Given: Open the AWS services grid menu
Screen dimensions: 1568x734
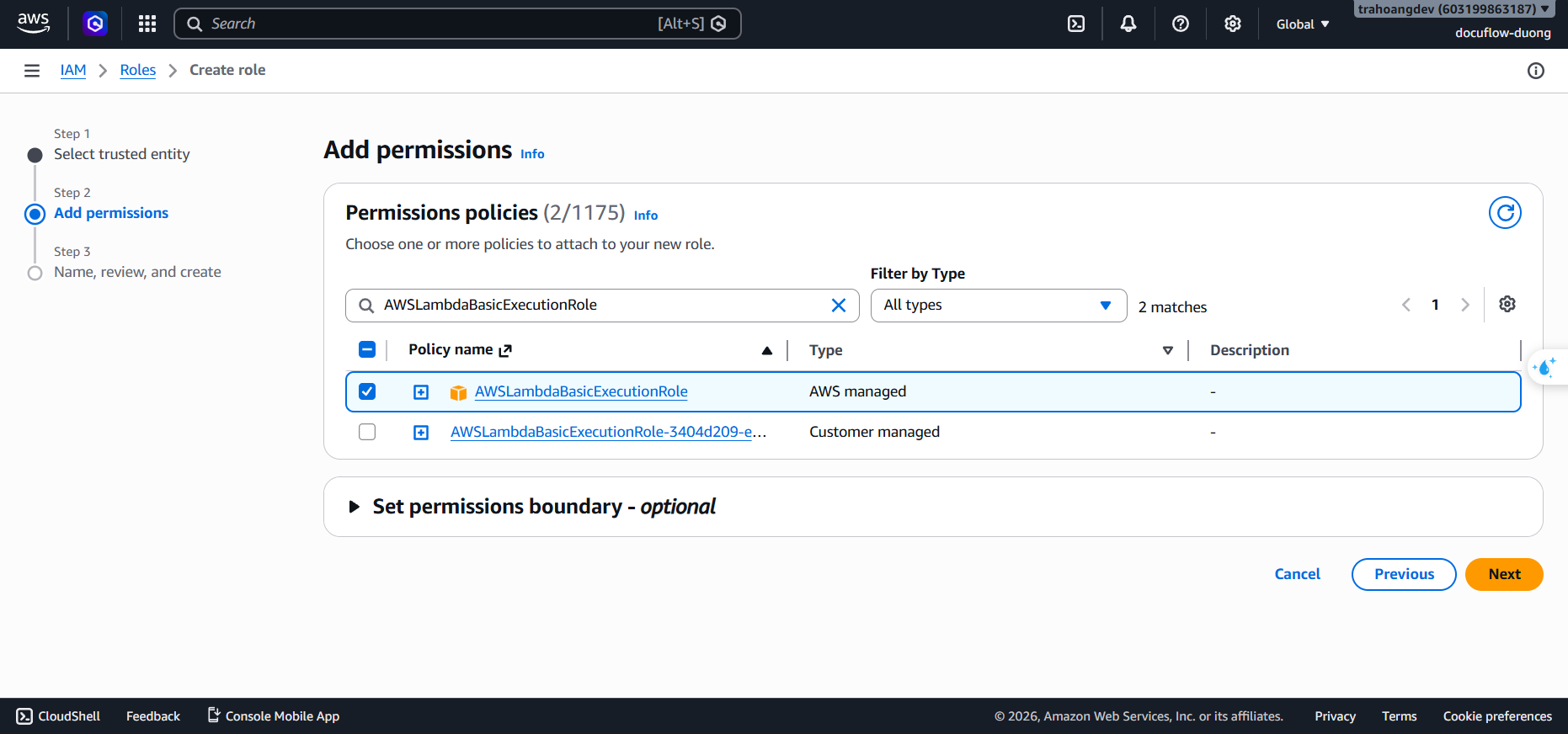Looking at the screenshot, I should click(147, 24).
